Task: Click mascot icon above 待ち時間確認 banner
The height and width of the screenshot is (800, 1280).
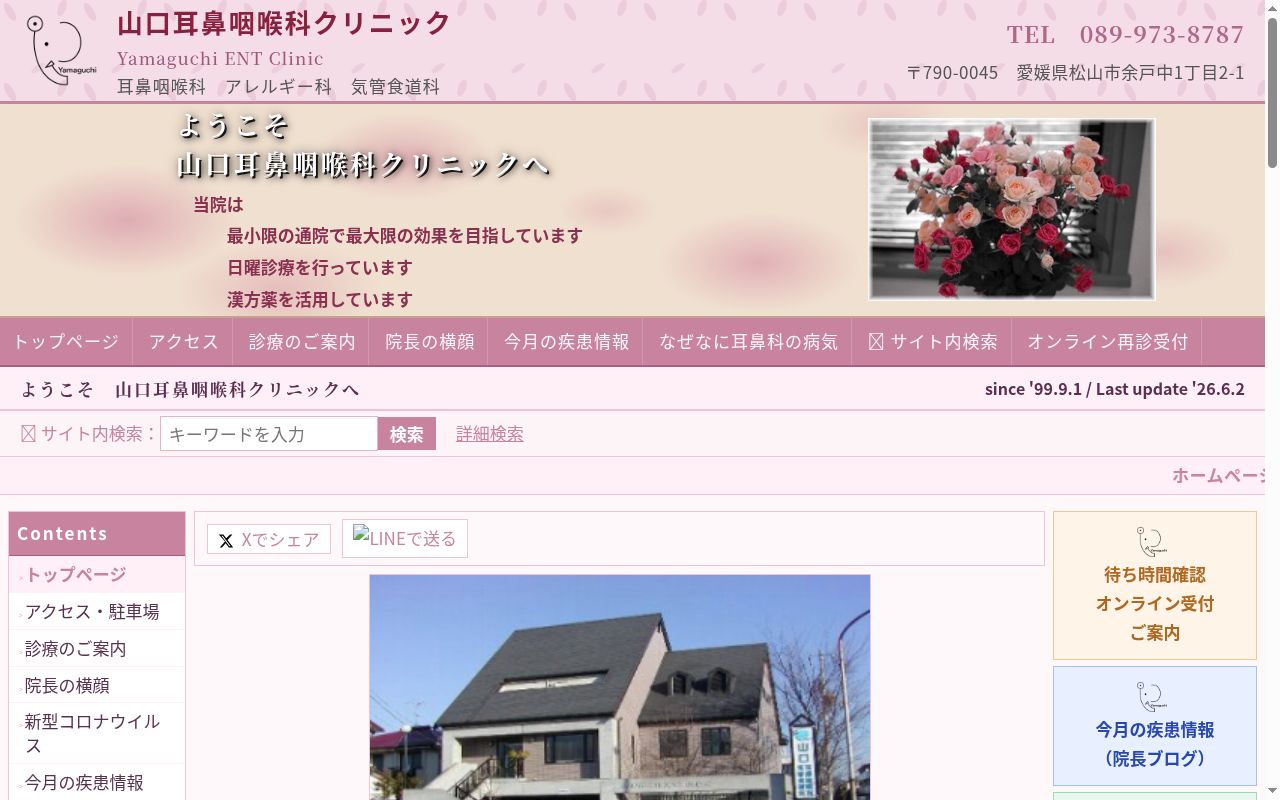Action: tap(1153, 542)
